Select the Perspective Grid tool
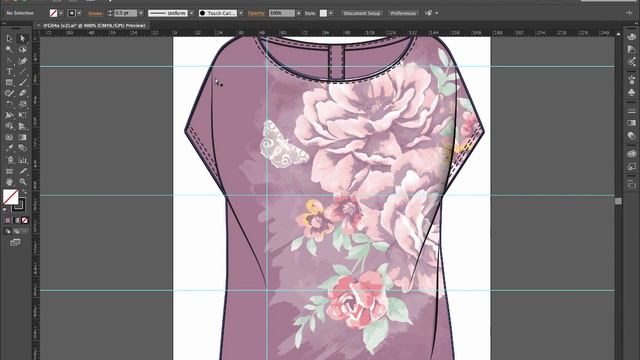The width and height of the screenshot is (640, 360). (x=22, y=127)
